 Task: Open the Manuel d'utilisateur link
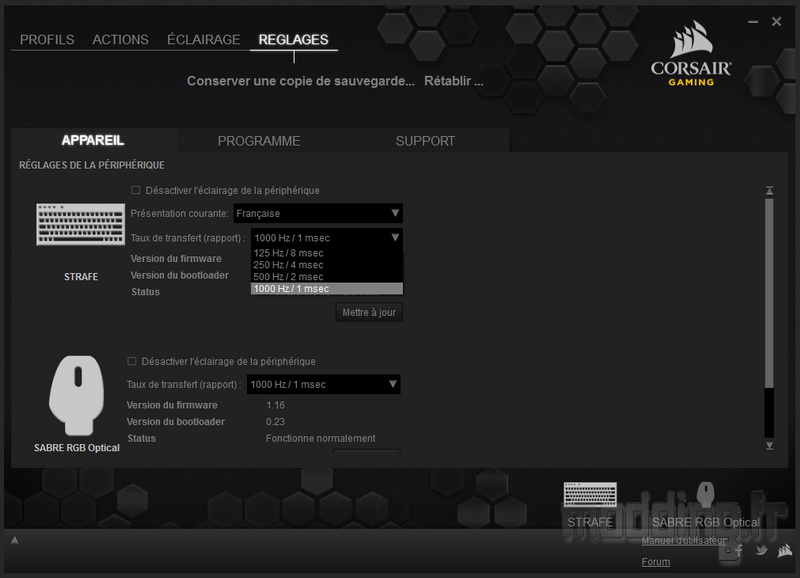(x=684, y=540)
